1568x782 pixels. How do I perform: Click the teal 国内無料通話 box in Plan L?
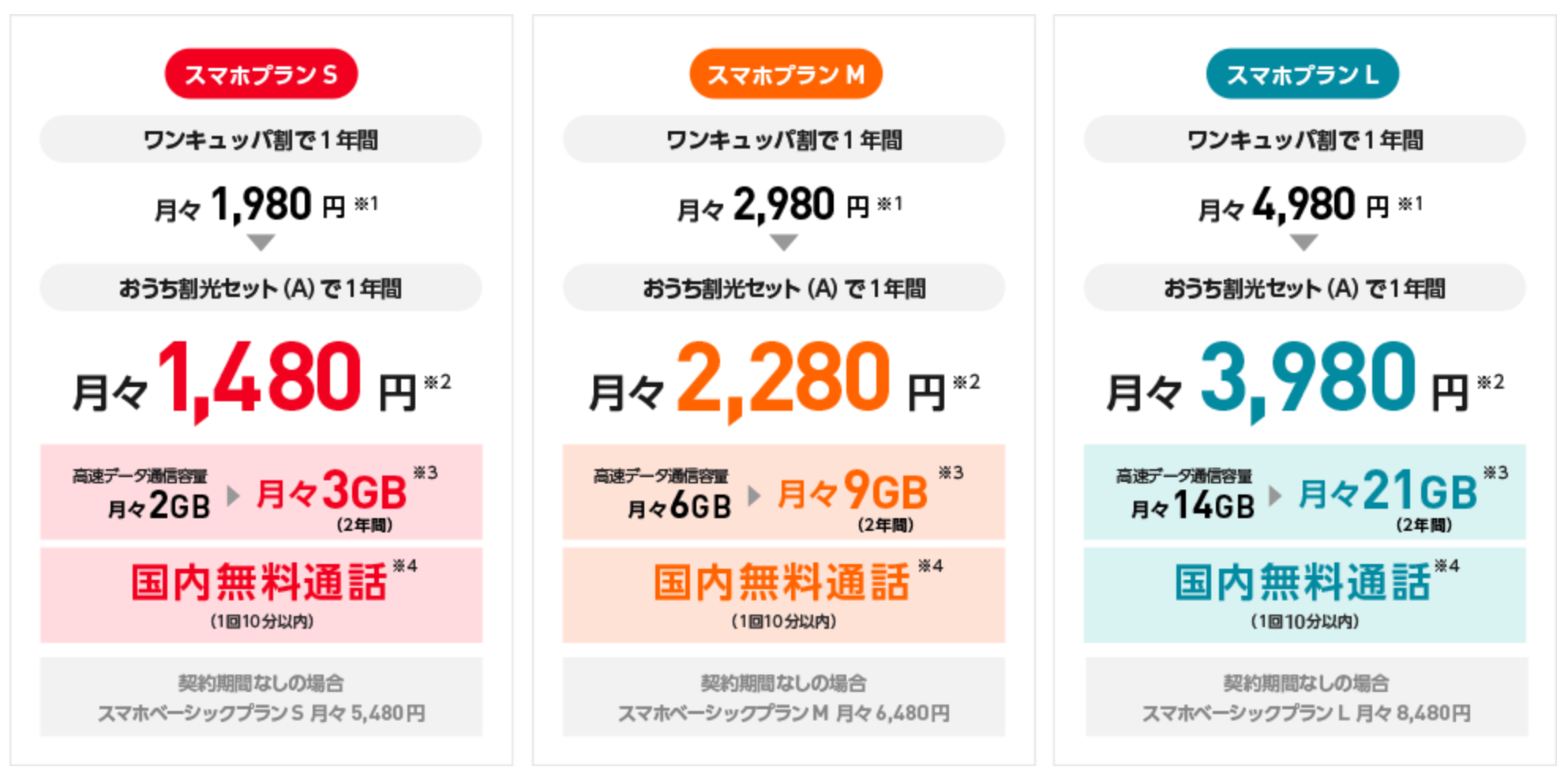(x=1304, y=595)
